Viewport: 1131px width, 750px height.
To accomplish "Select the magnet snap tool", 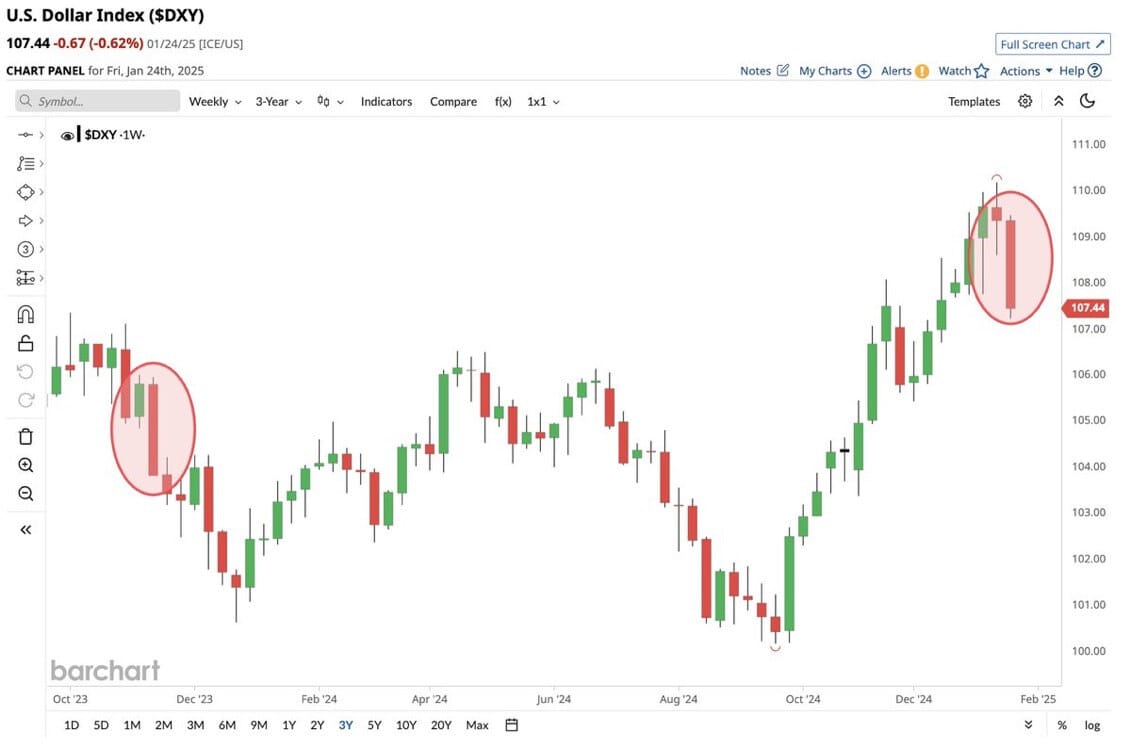I will pos(26,314).
